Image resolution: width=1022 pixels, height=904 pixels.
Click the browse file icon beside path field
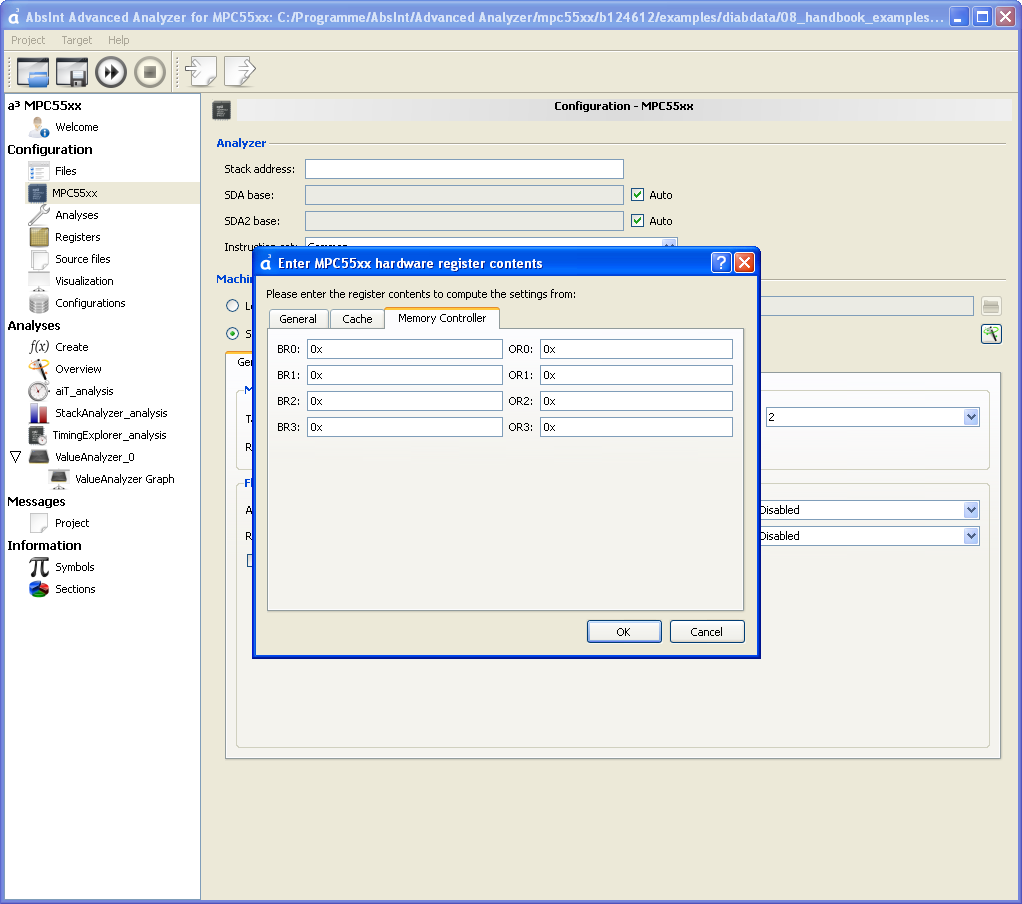pos(991,306)
